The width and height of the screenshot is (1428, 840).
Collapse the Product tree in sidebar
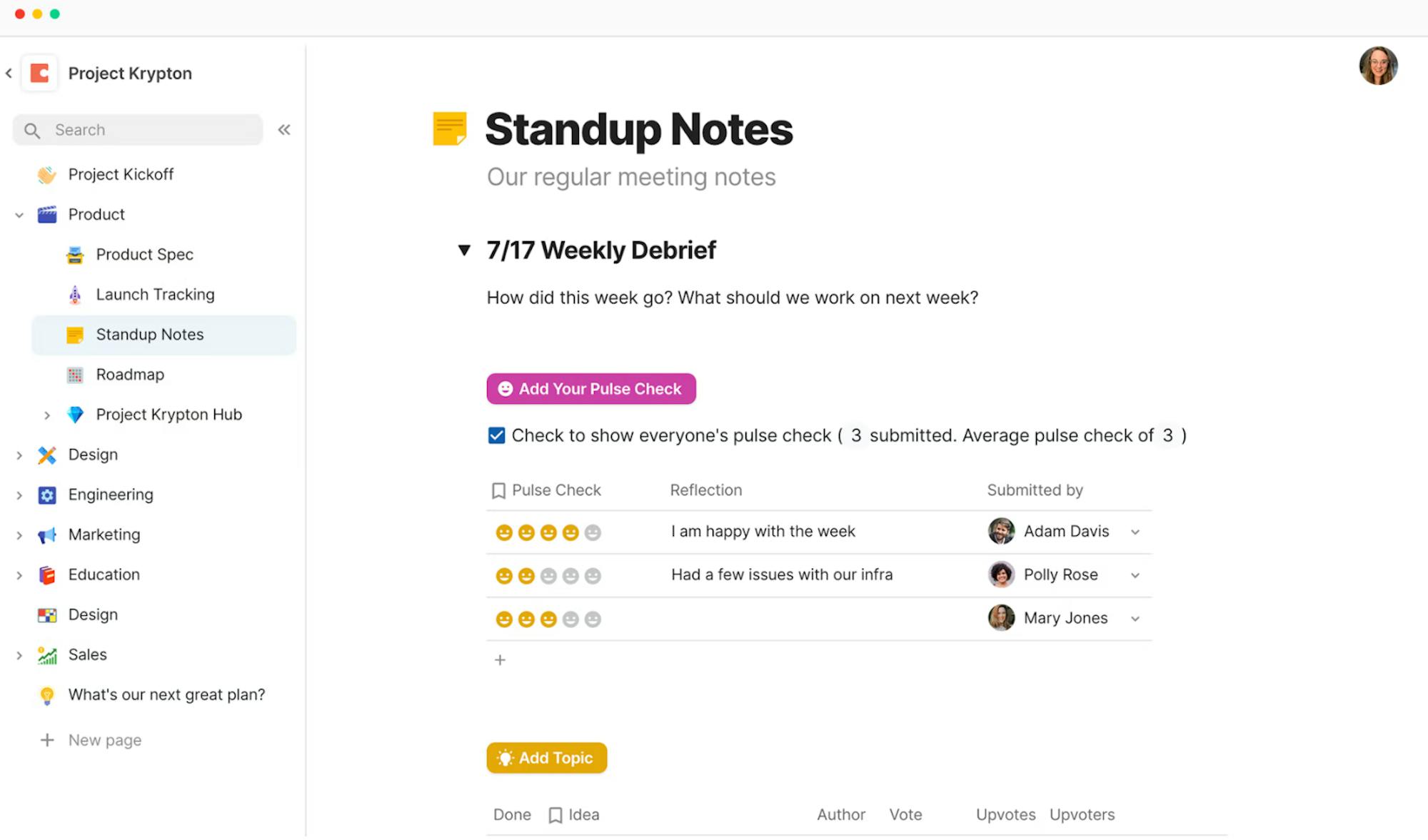pos(19,215)
